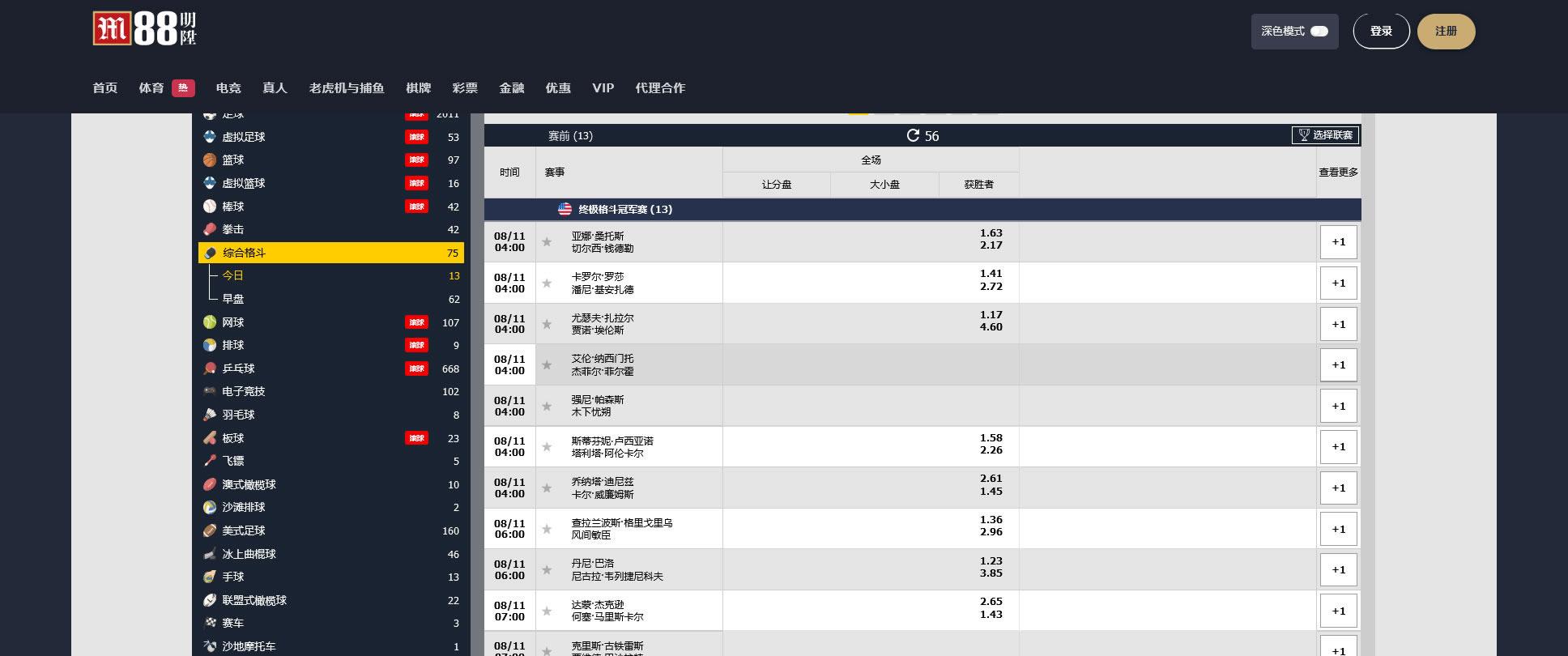1568x656 pixels.
Task: Click the 注册 register button
Action: click(x=1446, y=32)
